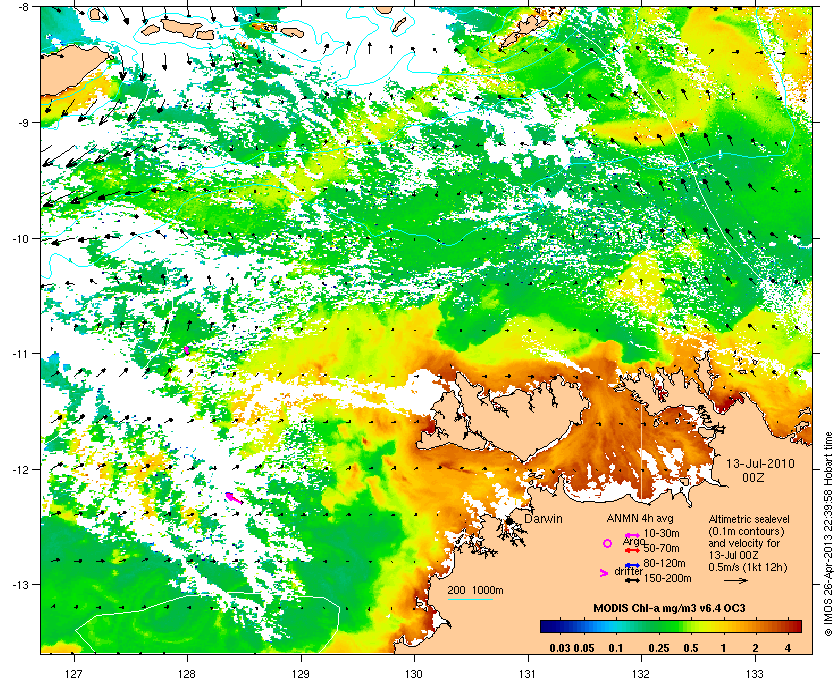Viewport: 840px width, 680px height.
Task: Click the '133' longitude axis label
Action: click(x=755, y=673)
